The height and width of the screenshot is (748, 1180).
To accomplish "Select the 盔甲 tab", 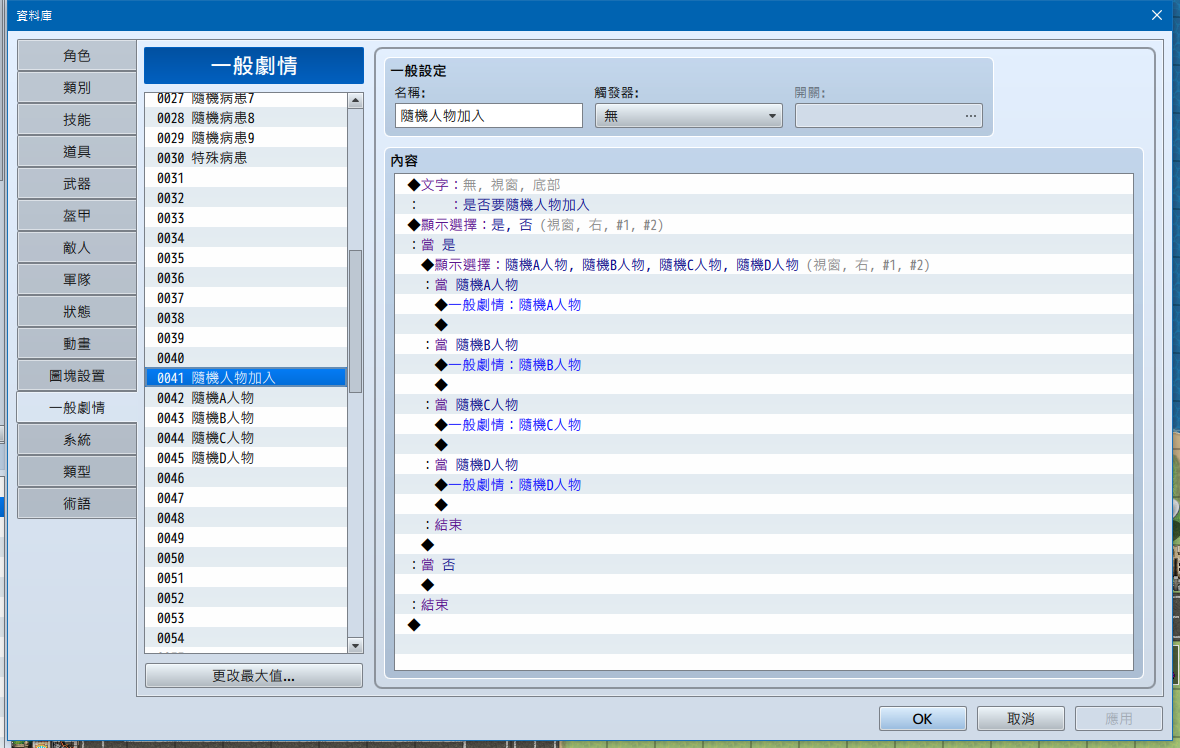I will click(x=77, y=215).
